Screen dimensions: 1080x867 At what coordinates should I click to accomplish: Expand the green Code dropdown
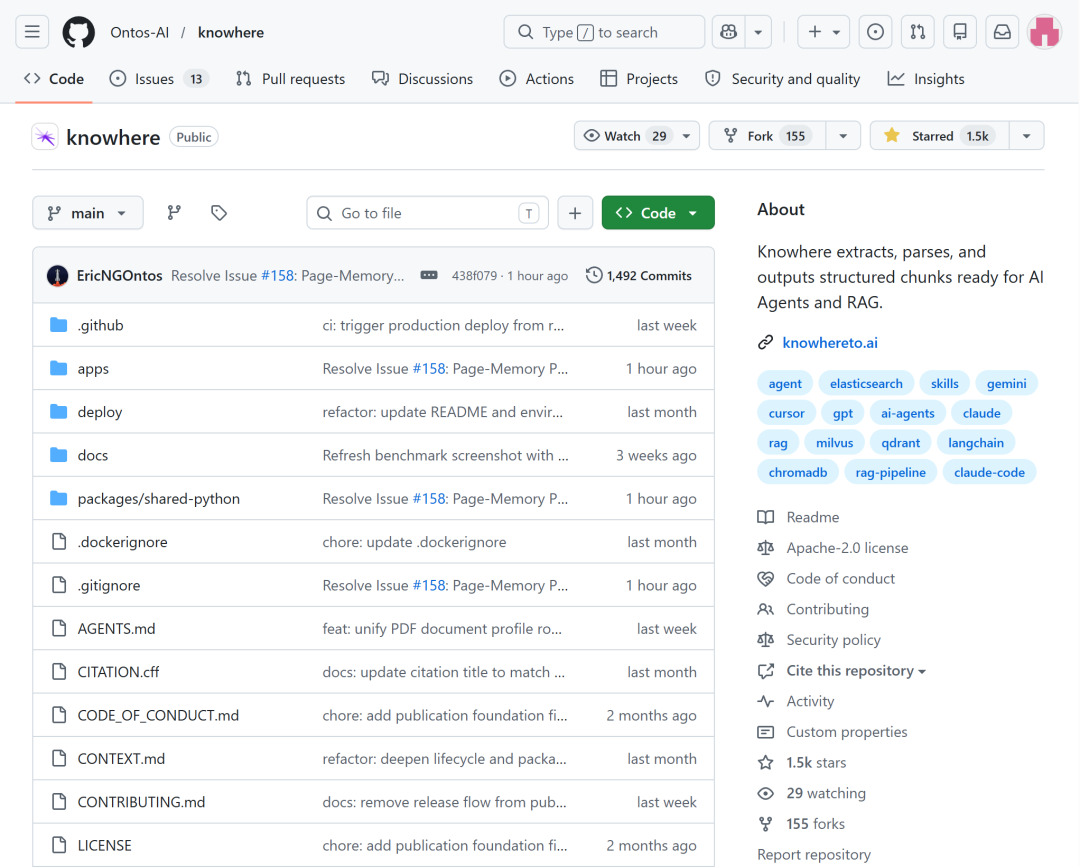tap(658, 213)
